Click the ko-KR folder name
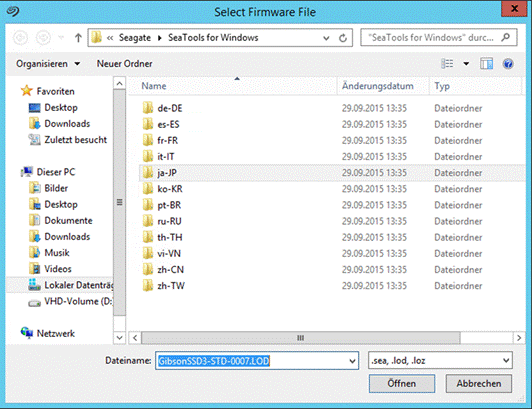532x409 pixels. 170,189
